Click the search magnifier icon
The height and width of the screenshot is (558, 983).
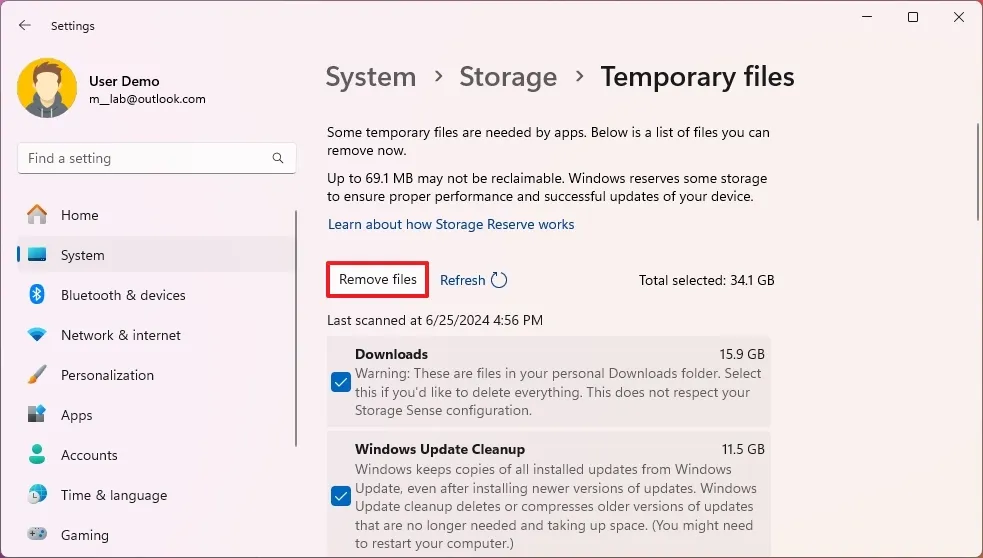(278, 158)
